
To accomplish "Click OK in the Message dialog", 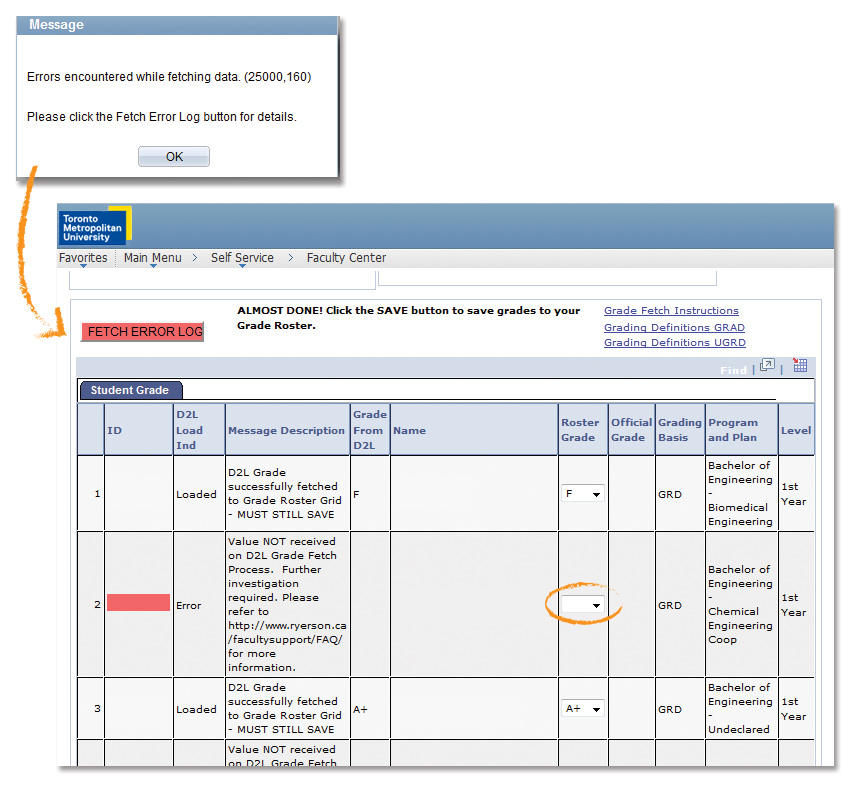I will coord(174,157).
